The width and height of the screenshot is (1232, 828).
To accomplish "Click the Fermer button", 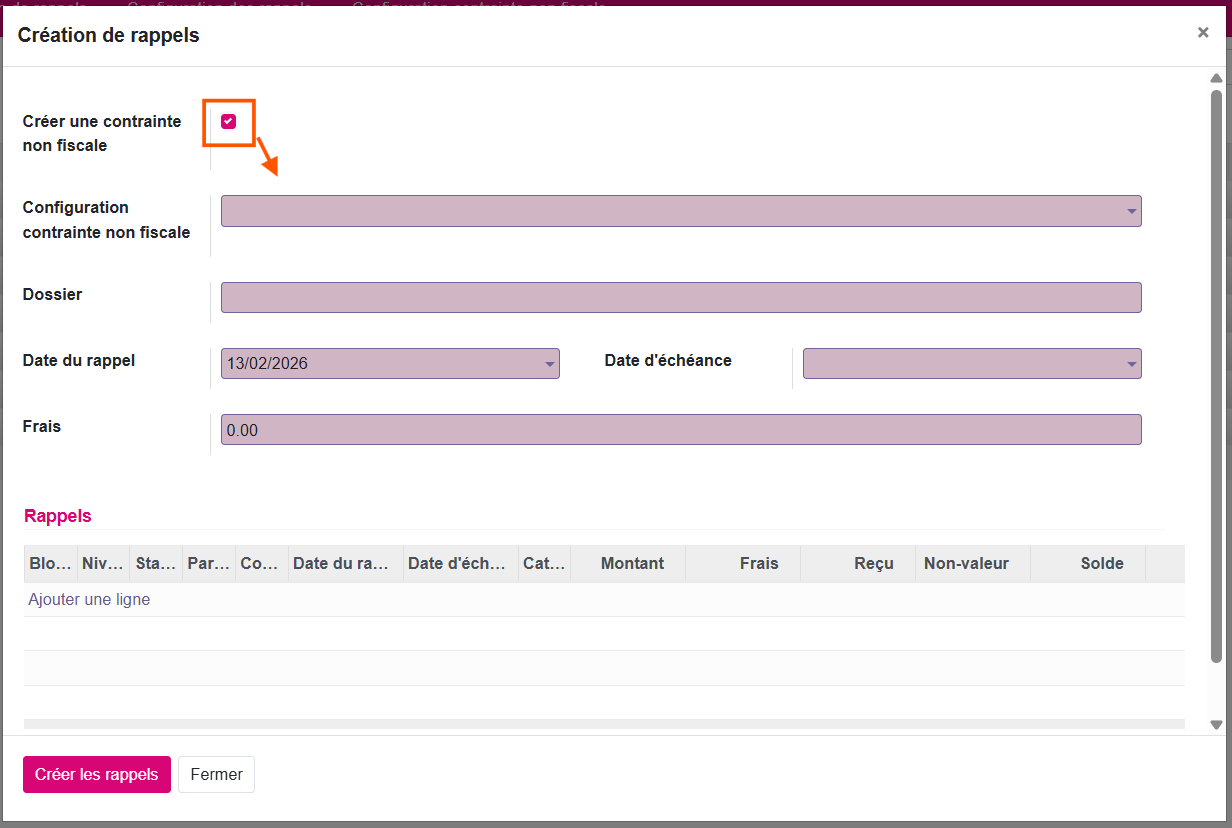I will pyautogui.click(x=216, y=774).
